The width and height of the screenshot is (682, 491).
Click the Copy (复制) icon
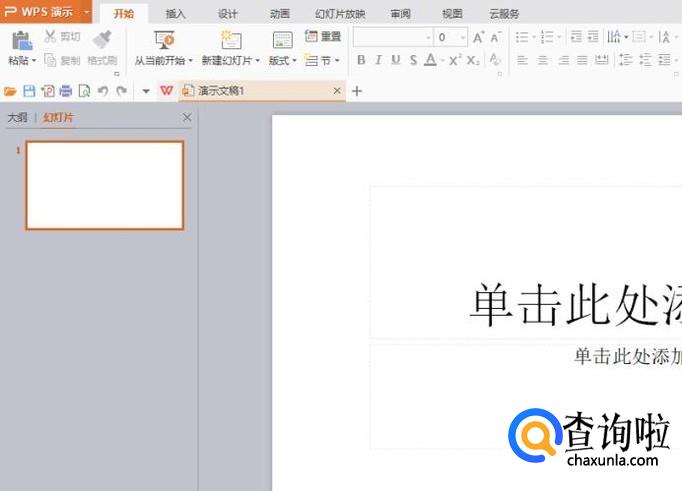tap(50, 60)
